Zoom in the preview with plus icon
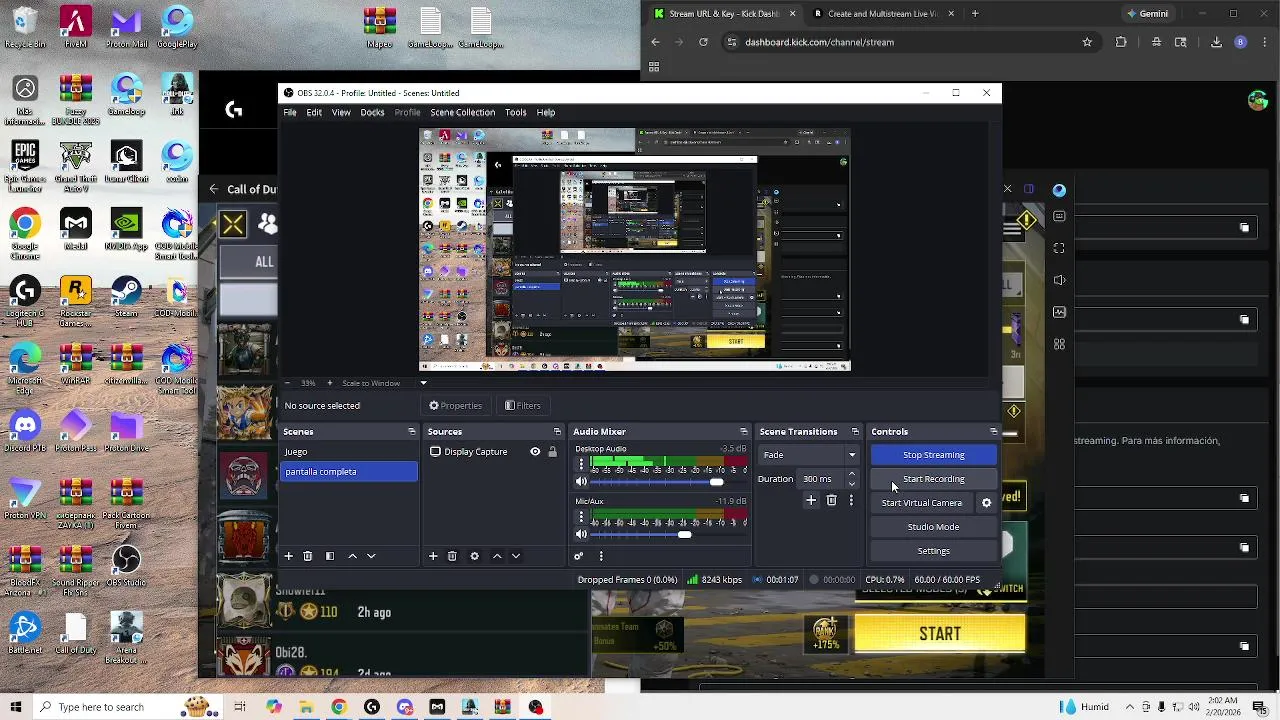 pos(329,383)
